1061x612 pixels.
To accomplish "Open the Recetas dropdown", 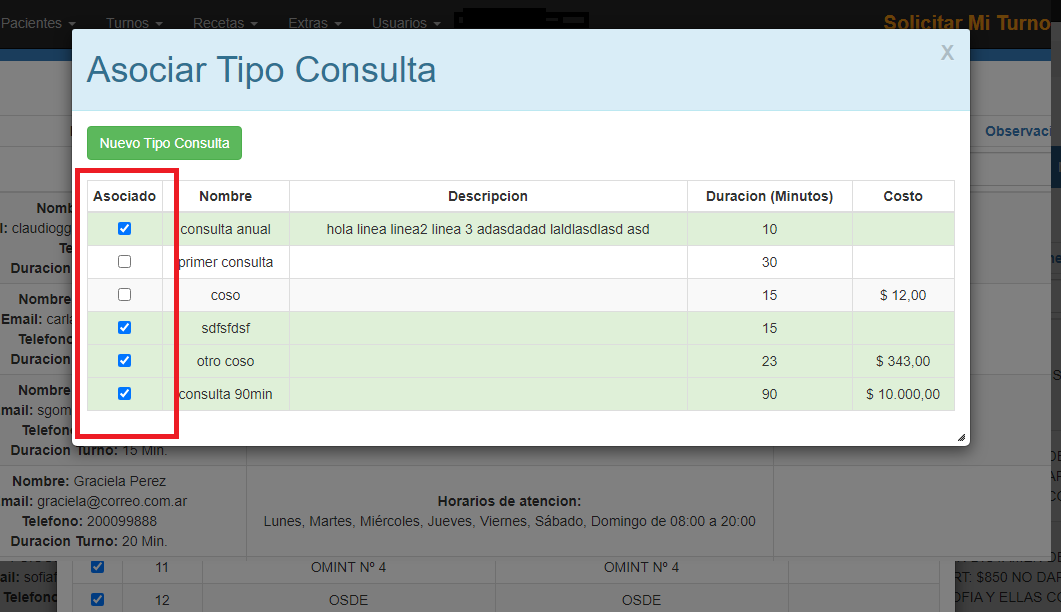I will [225, 22].
